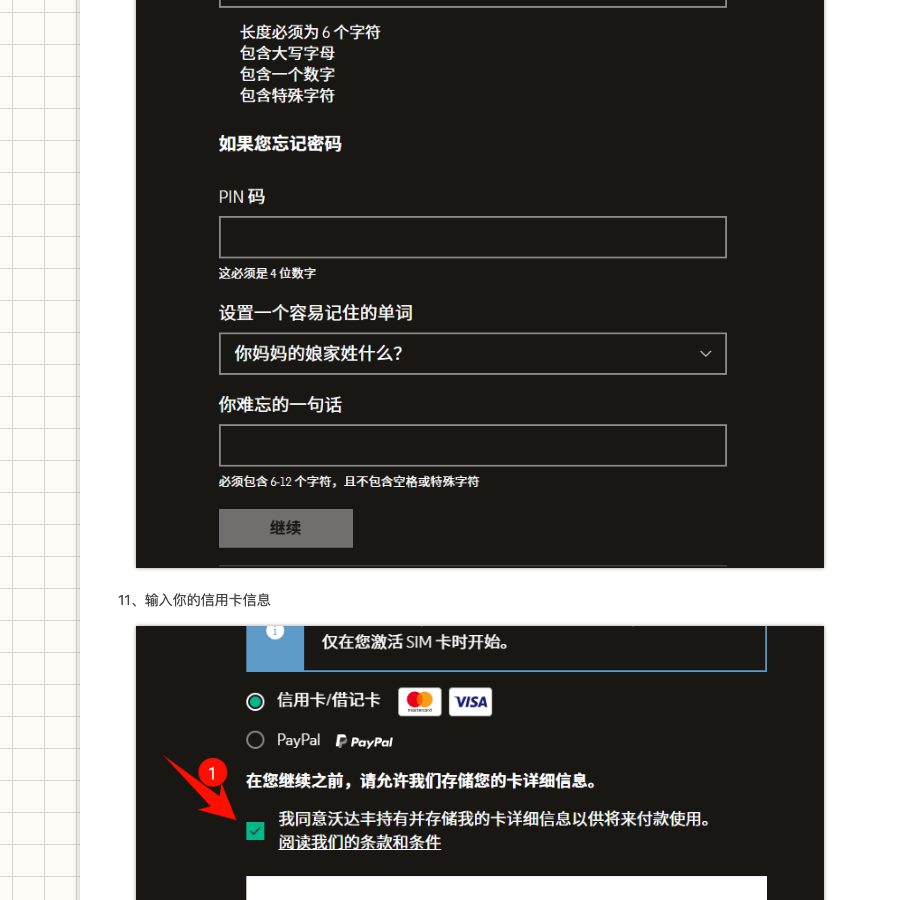Click the Mastercard logo icon
The width and height of the screenshot is (900, 900).
420,701
